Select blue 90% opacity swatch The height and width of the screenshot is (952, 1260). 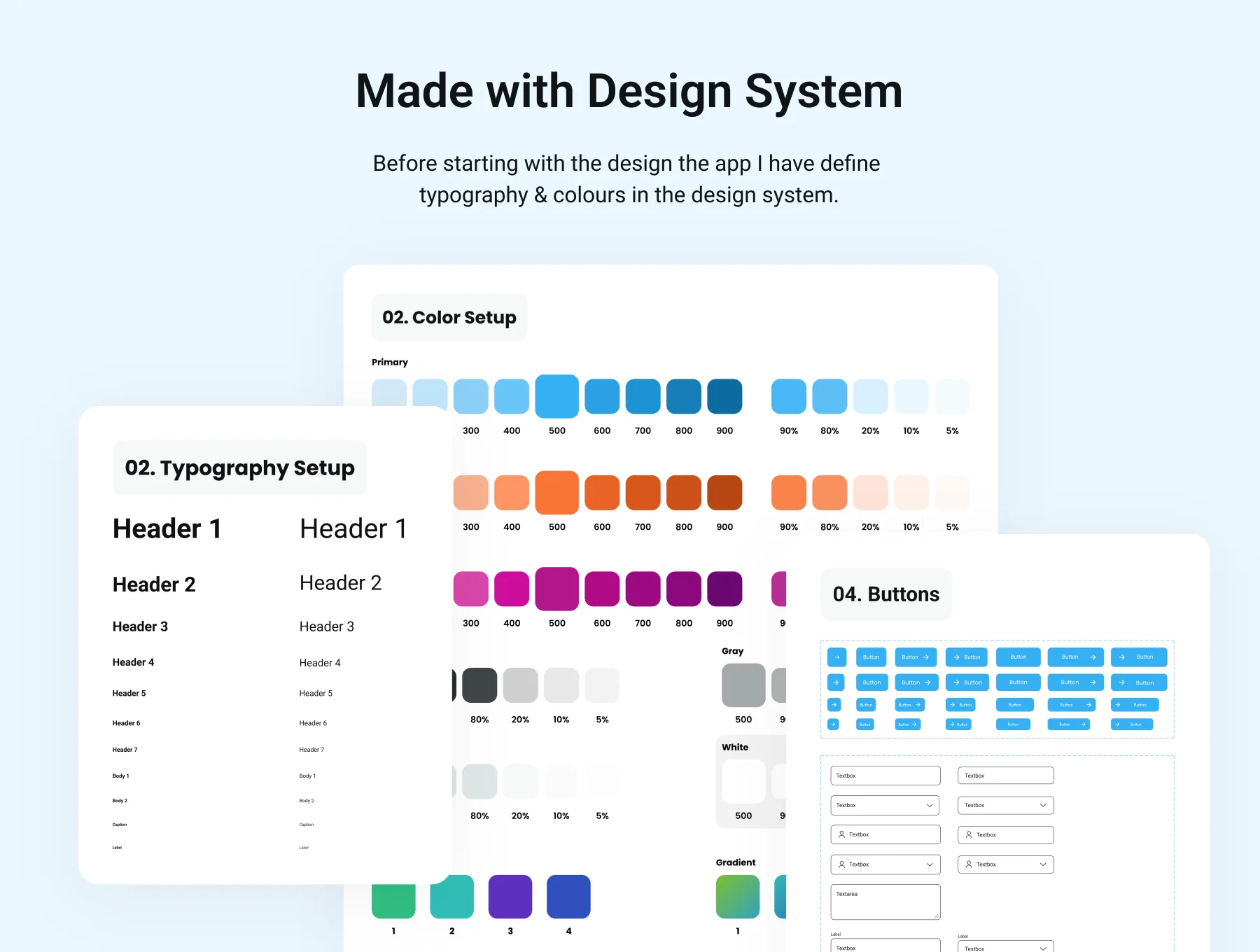(x=789, y=396)
